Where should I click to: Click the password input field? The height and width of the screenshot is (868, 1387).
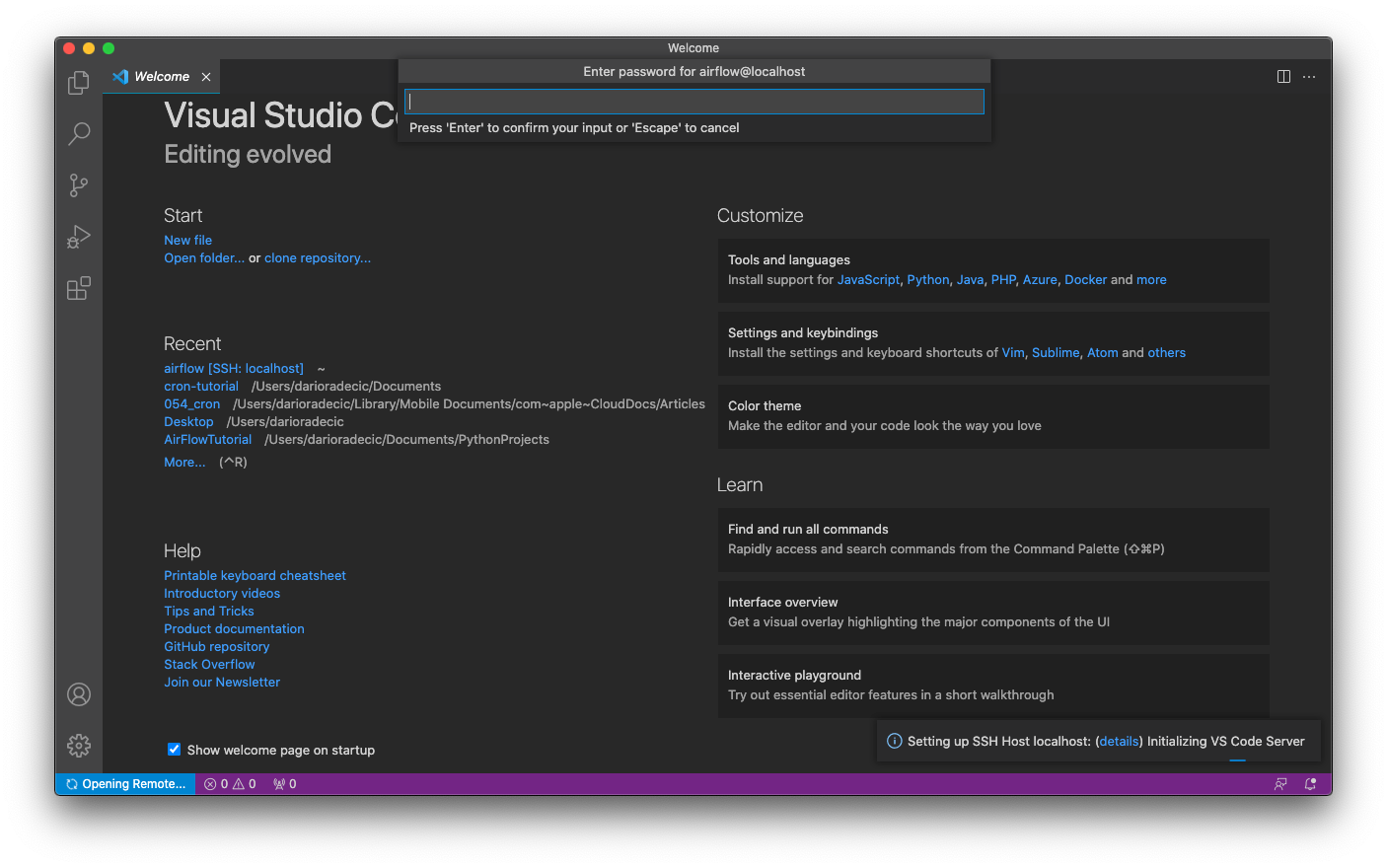tap(693, 102)
